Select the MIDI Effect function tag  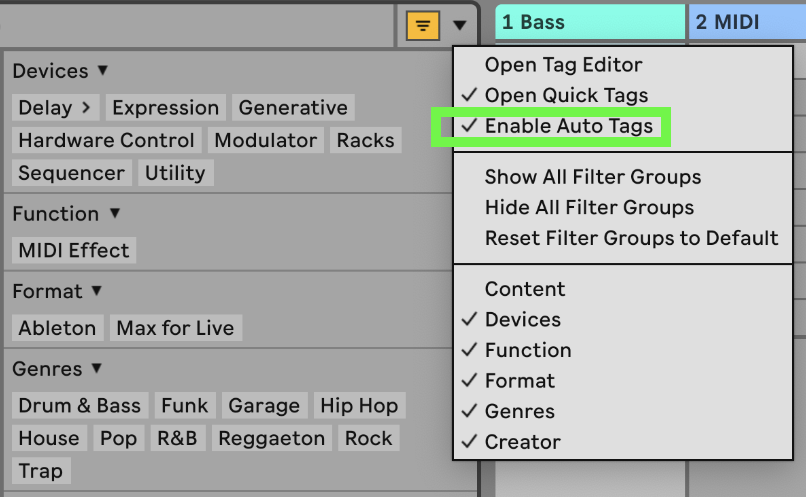click(x=74, y=251)
